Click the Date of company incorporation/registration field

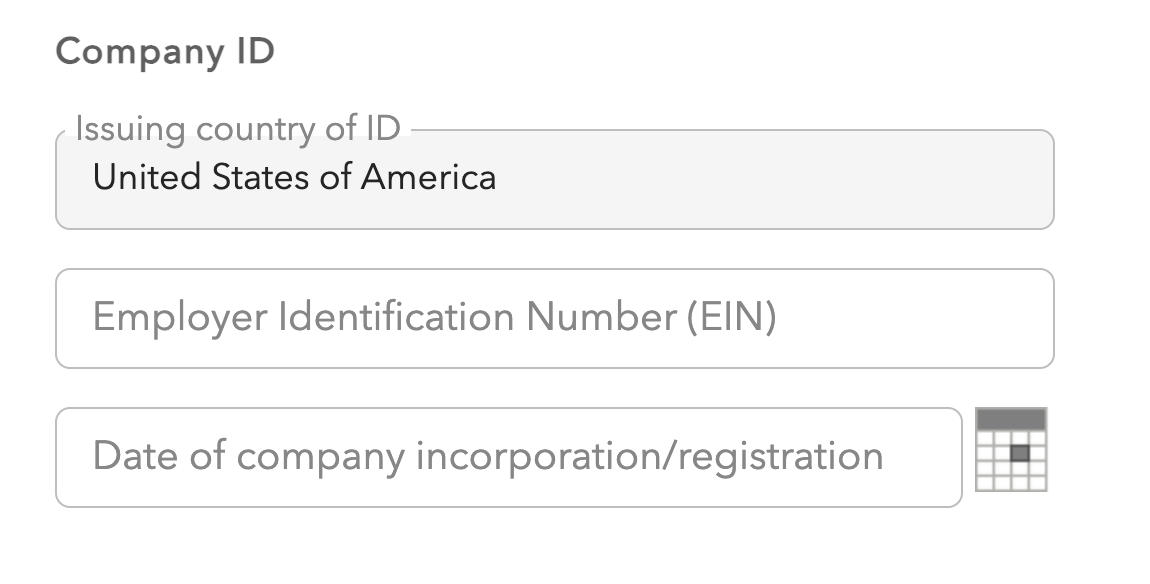pos(508,457)
